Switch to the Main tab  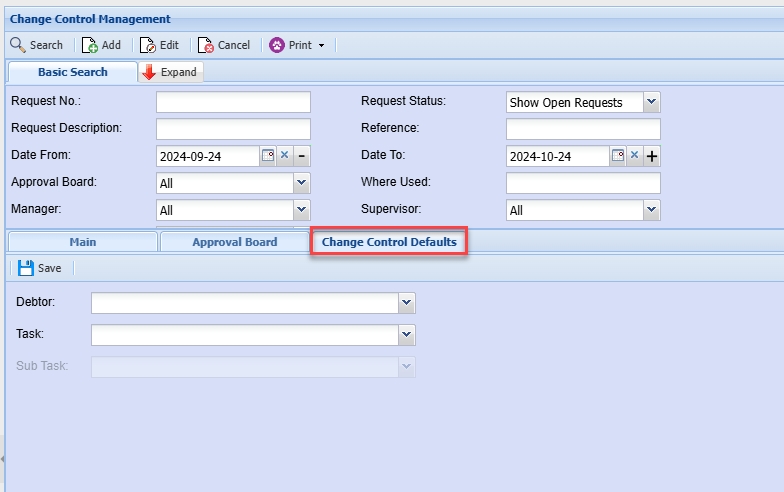[x=82, y=242]
